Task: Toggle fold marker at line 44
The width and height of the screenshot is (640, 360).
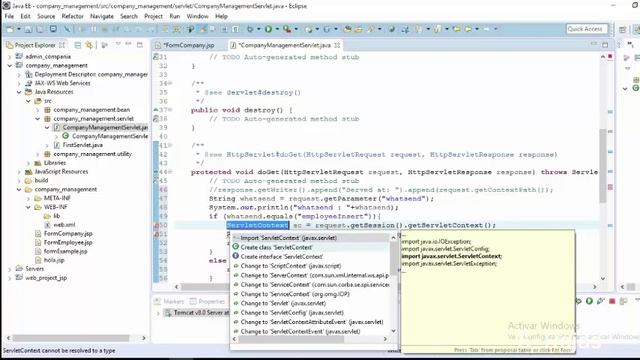Action: click(x=170, y=172)
